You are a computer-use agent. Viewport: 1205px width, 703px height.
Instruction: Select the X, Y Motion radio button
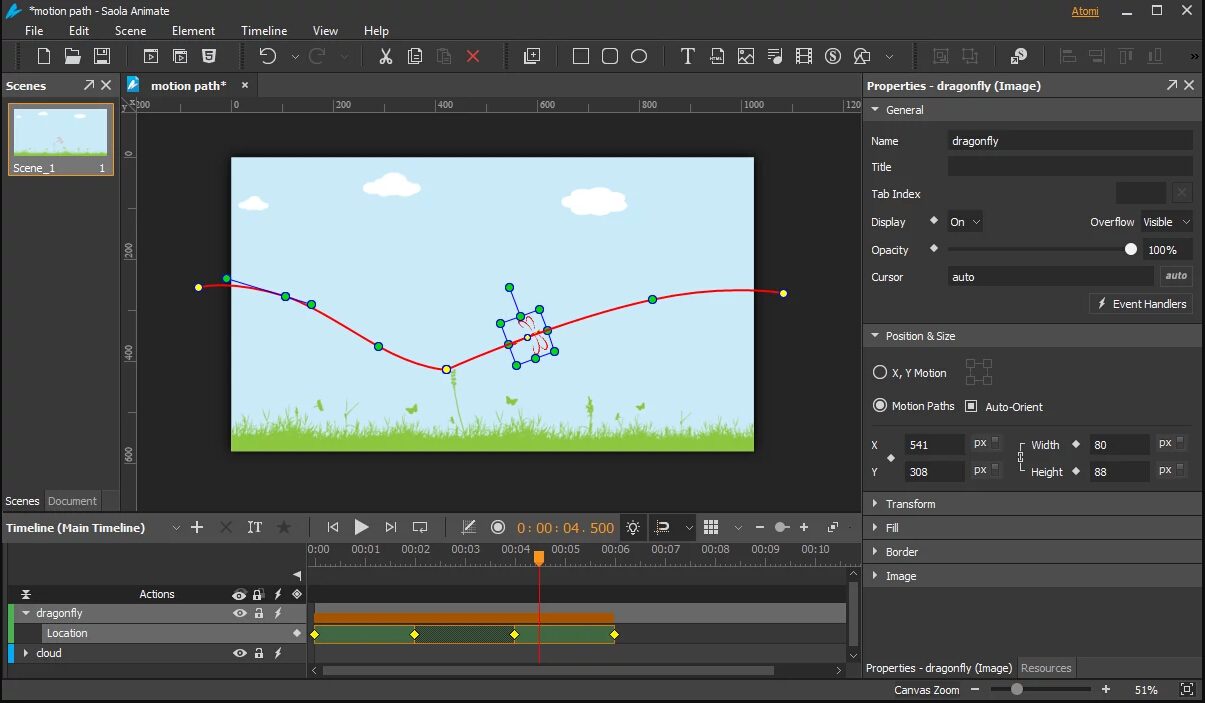877,372
